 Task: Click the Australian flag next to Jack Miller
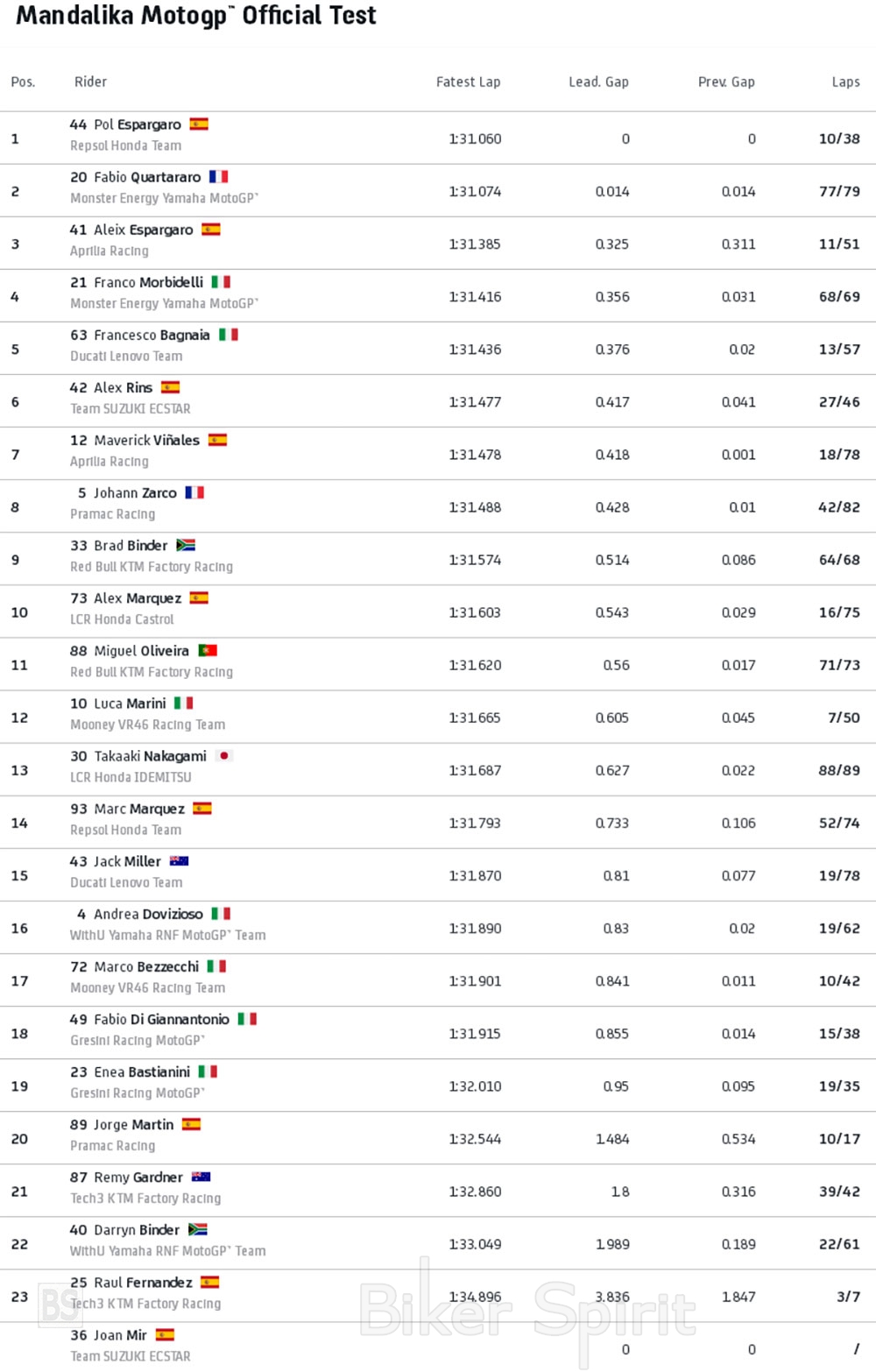click(180, 861)
